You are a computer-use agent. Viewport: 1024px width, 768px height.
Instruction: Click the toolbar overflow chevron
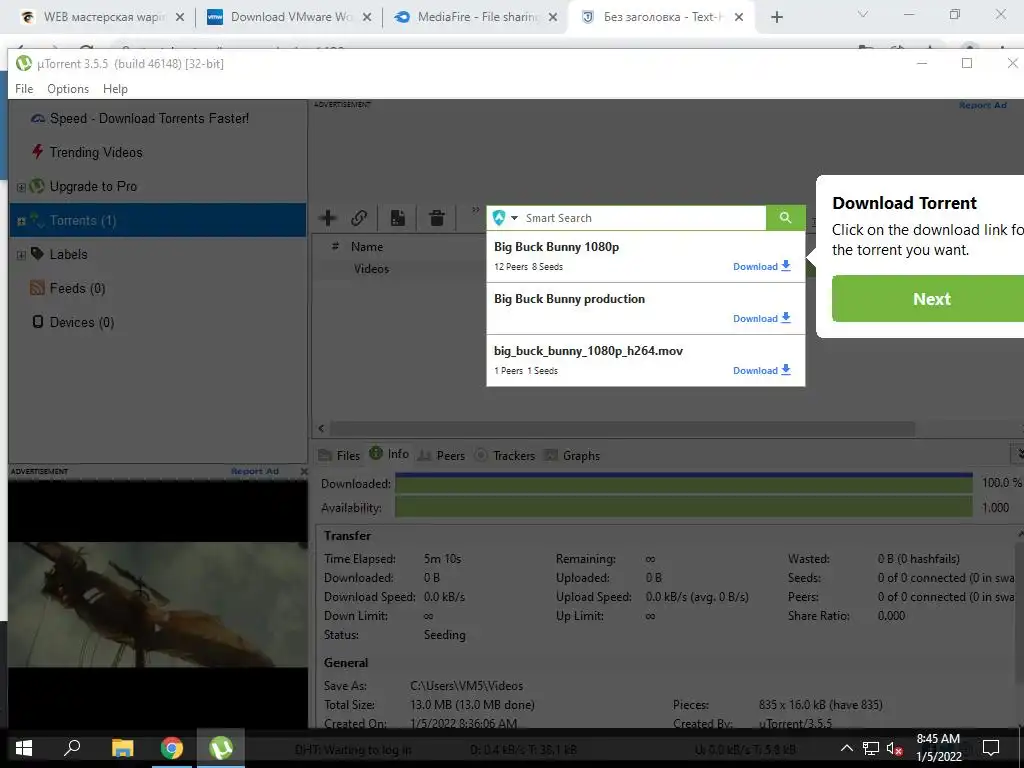[475, 210]
